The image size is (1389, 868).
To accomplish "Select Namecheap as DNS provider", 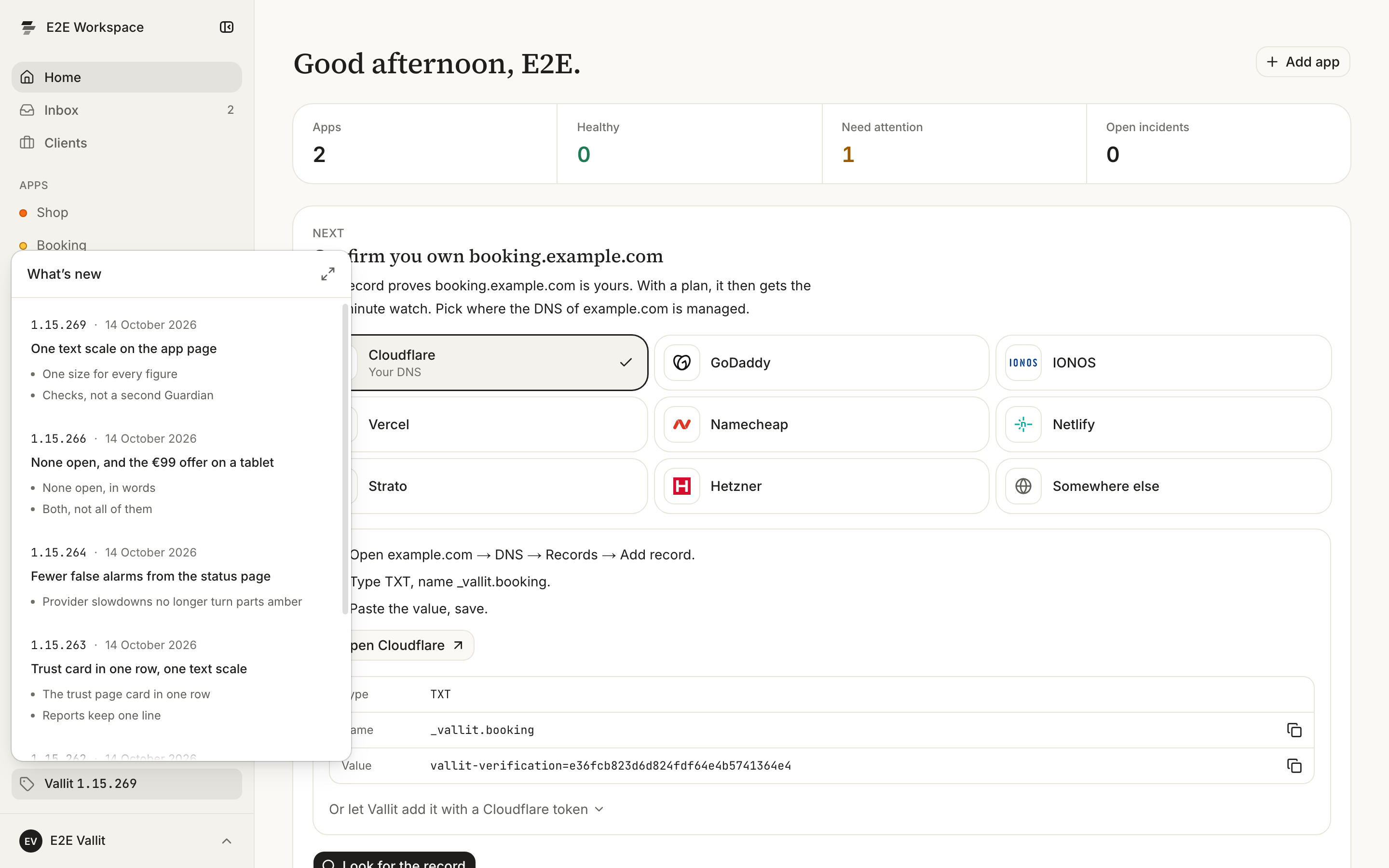I will (x=821, y=424).
